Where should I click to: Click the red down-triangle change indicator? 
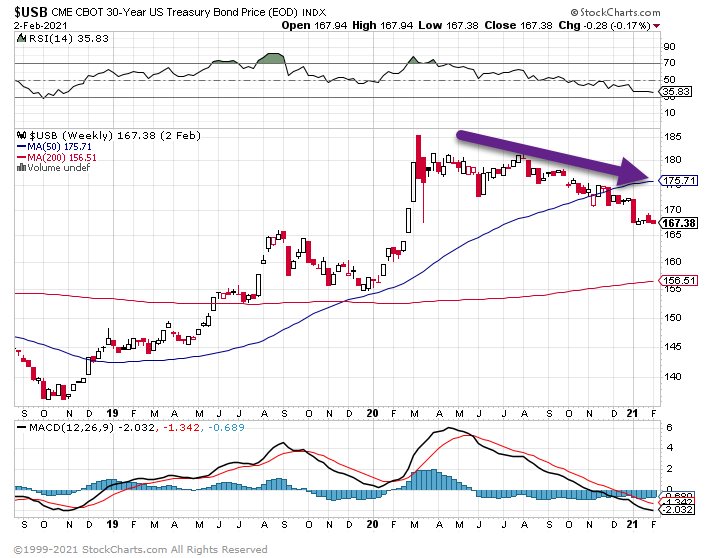[657, 26]
